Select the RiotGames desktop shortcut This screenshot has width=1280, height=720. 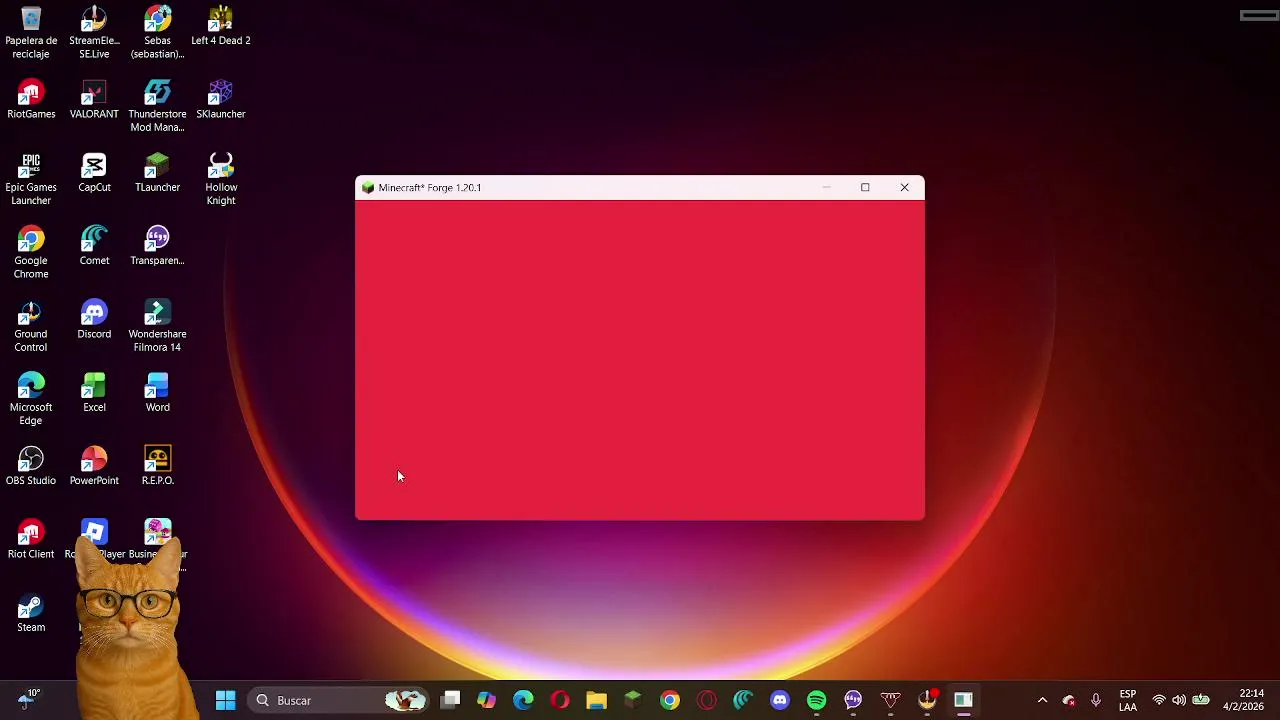click(31, 100)
